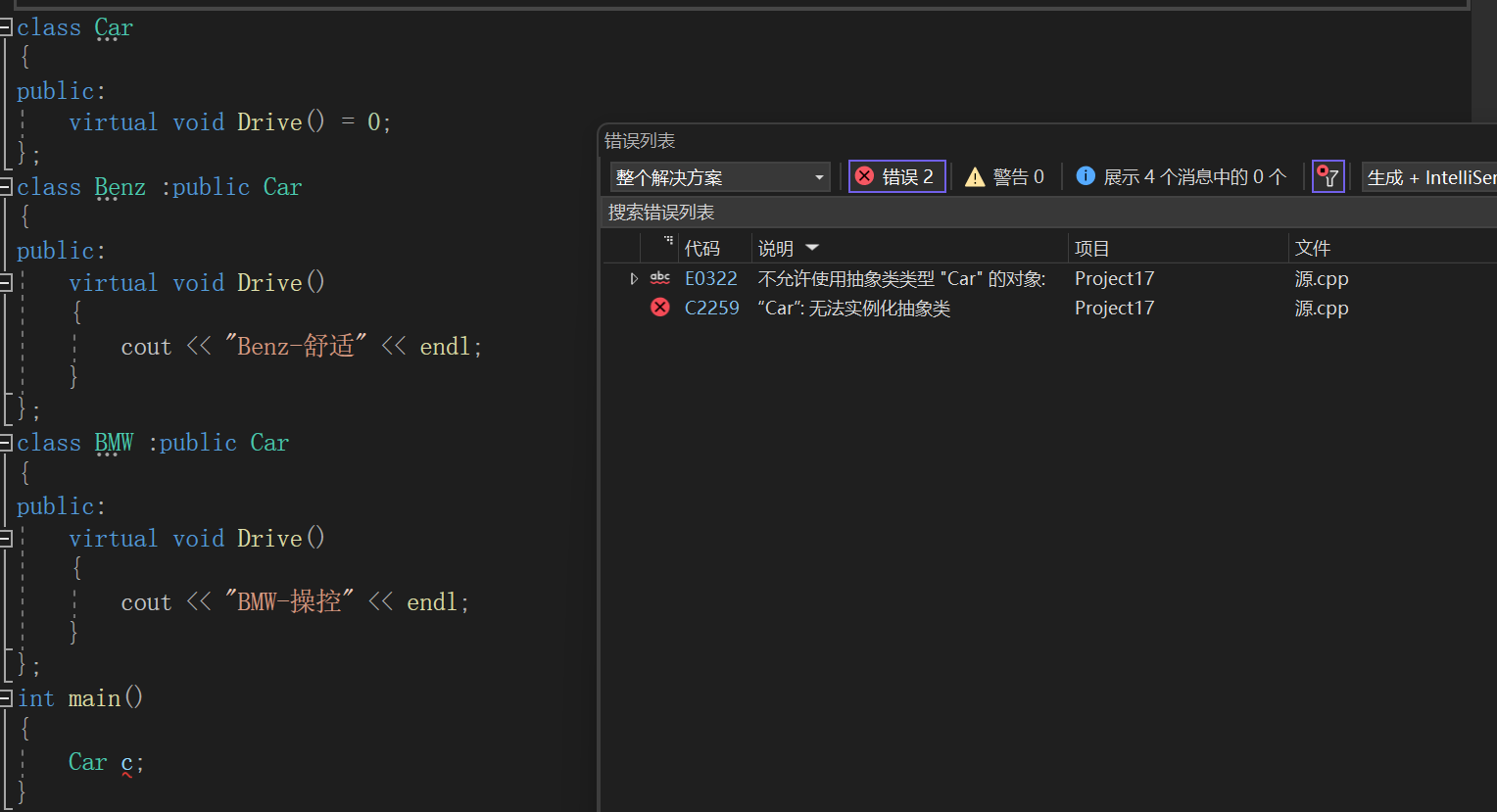Open the 说明 column filter arrow
Viewport: 1497px width, 812px height.
coord(812,249)
